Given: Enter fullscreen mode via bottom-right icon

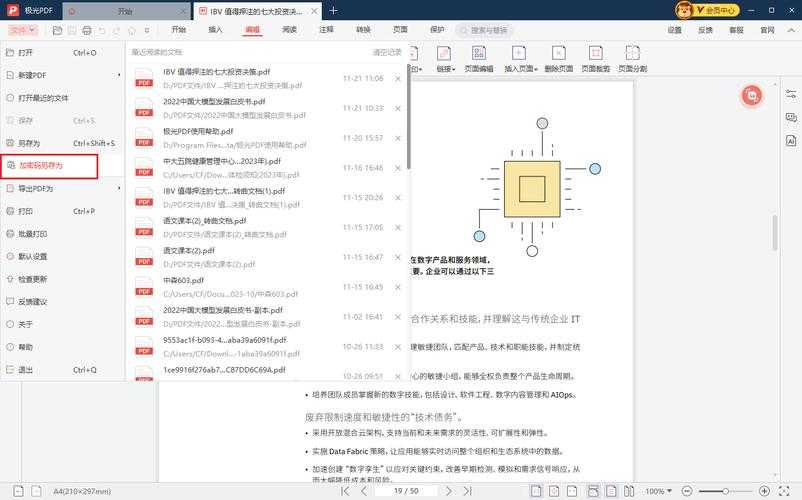Looking at the screenshot, I should point(784,491).
